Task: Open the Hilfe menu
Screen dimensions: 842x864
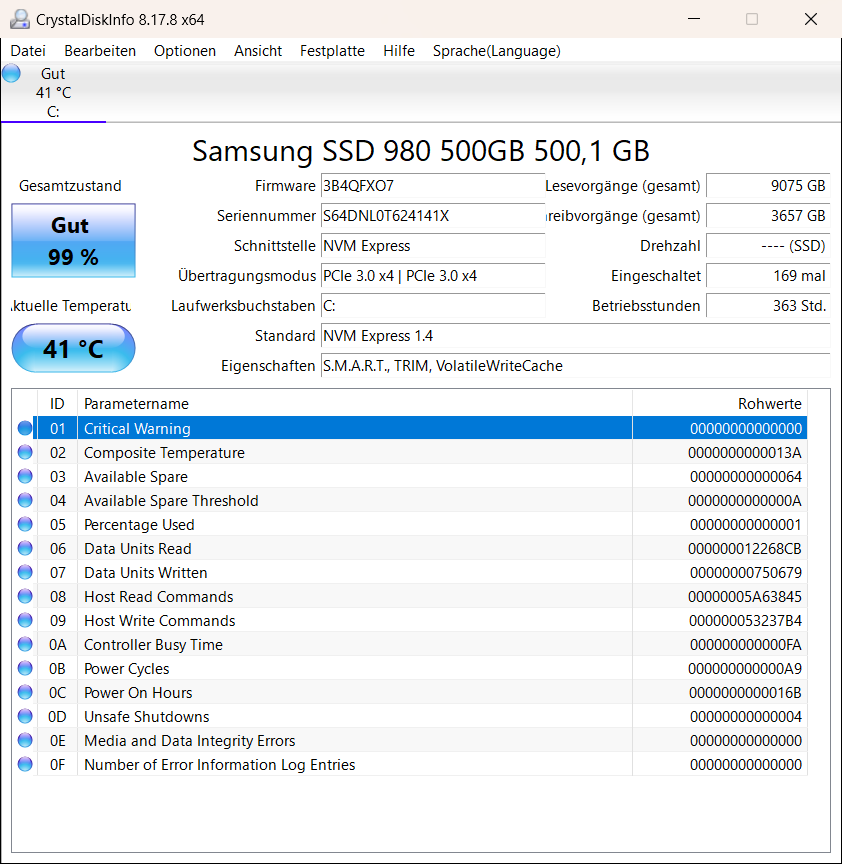Action: click(399, 51)
